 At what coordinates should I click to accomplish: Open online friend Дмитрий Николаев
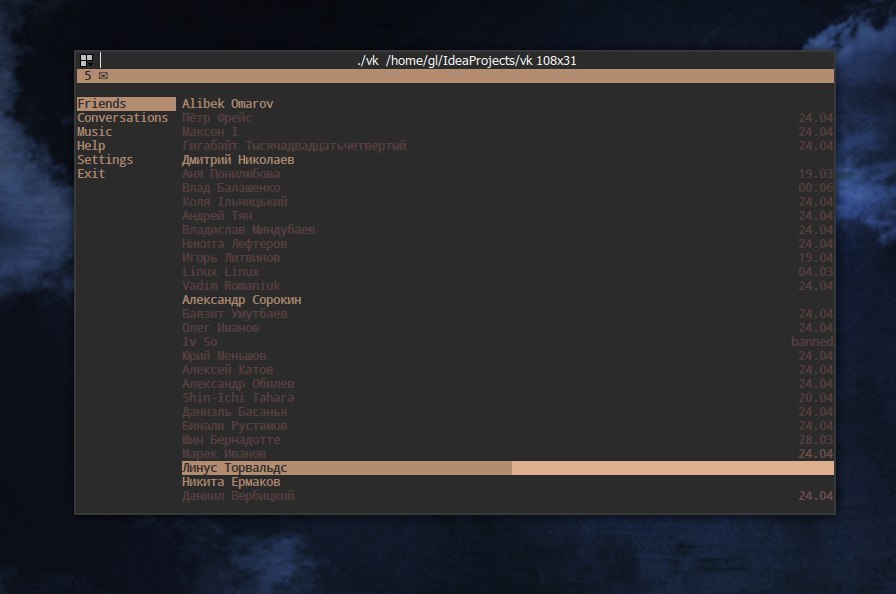click(238, 159)
